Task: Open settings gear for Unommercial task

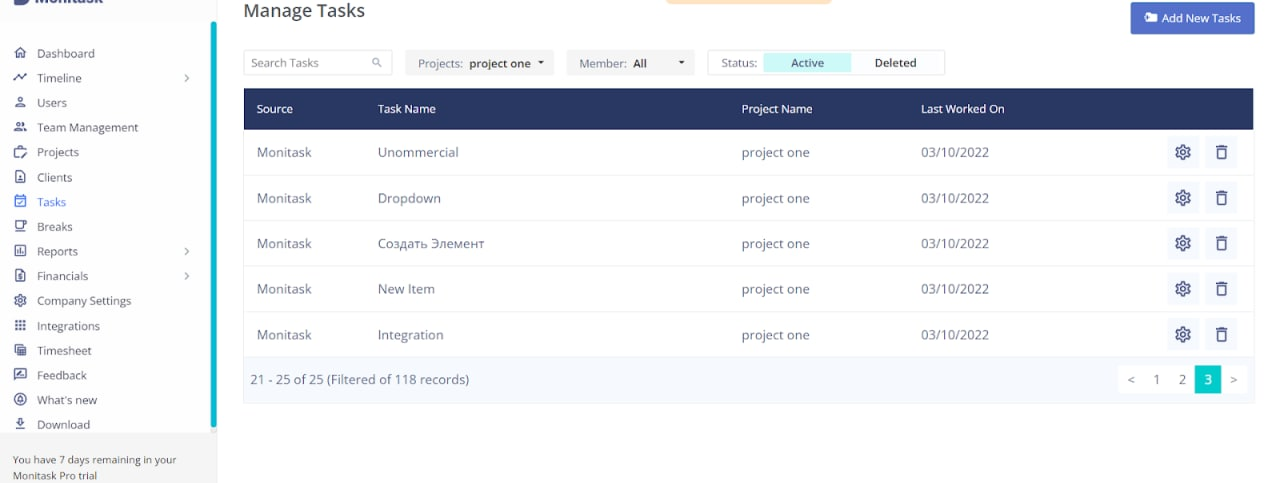Action: click(1183, 153)
